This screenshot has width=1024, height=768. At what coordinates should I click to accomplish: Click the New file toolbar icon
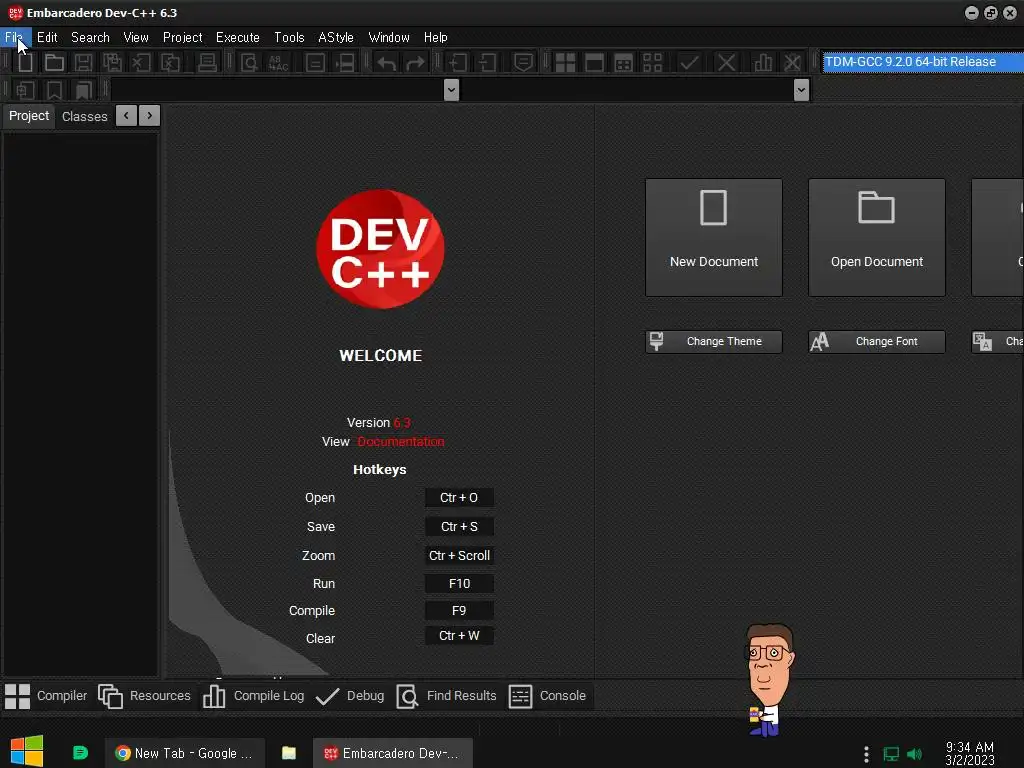[x=25, y=63]
